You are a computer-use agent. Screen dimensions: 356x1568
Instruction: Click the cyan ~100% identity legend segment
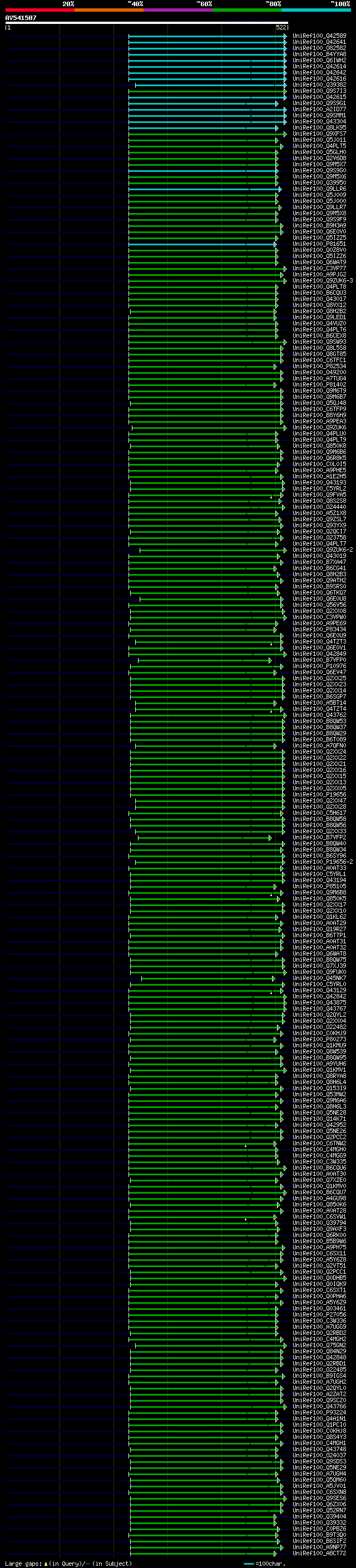click(x=316, y=10)
